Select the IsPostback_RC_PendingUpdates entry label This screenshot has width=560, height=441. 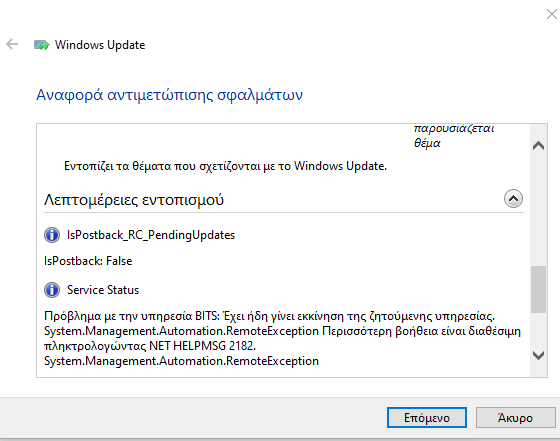(x=151, y=235)
